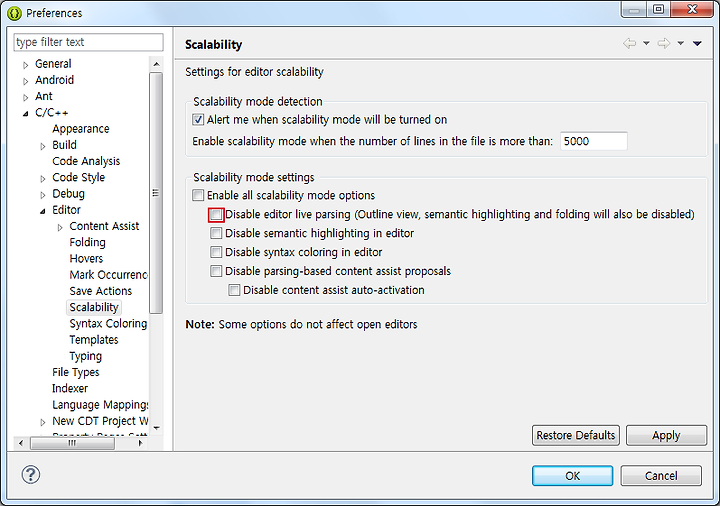
Task: Click the Apply button
Action: pos(666,435)
